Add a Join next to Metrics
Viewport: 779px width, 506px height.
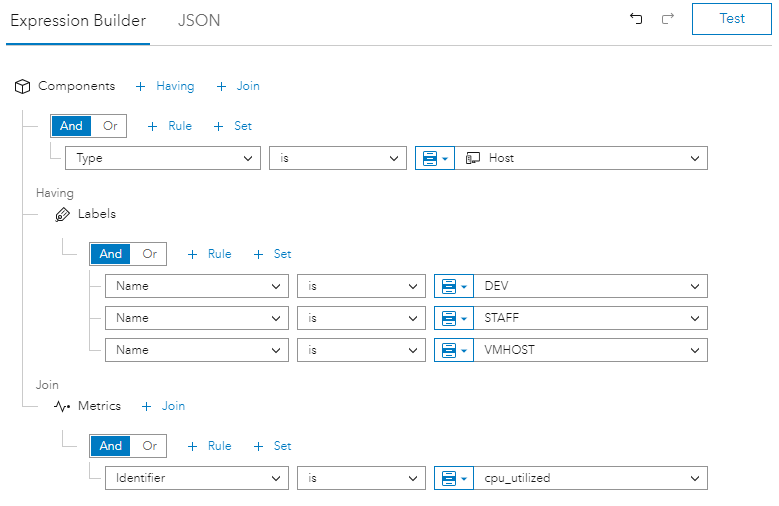coord(164,406)
